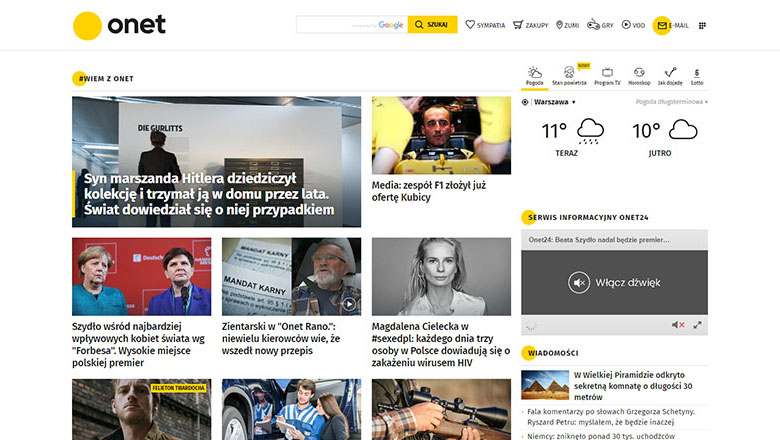Switch to the Stan powietrza tab
The width and height of the screenshot is (780, 440).
[x=569, y=76]
